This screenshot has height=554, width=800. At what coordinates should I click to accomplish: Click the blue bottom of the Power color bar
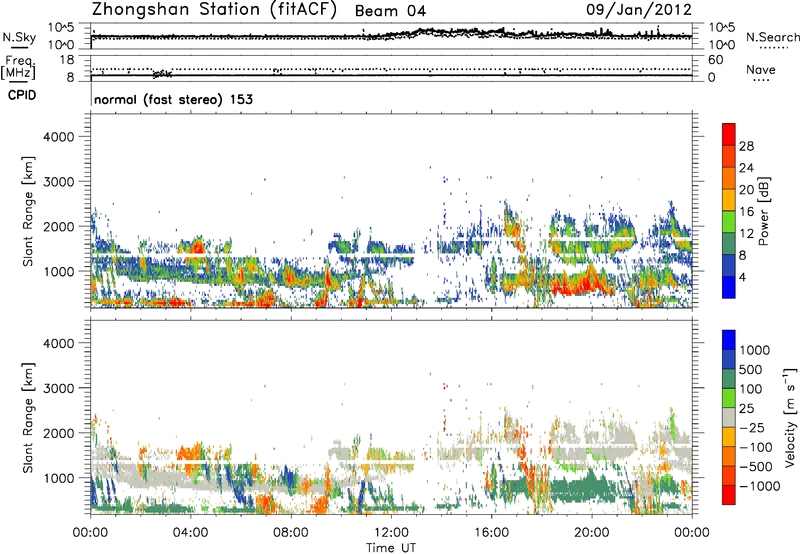click(x=729, y=288)
